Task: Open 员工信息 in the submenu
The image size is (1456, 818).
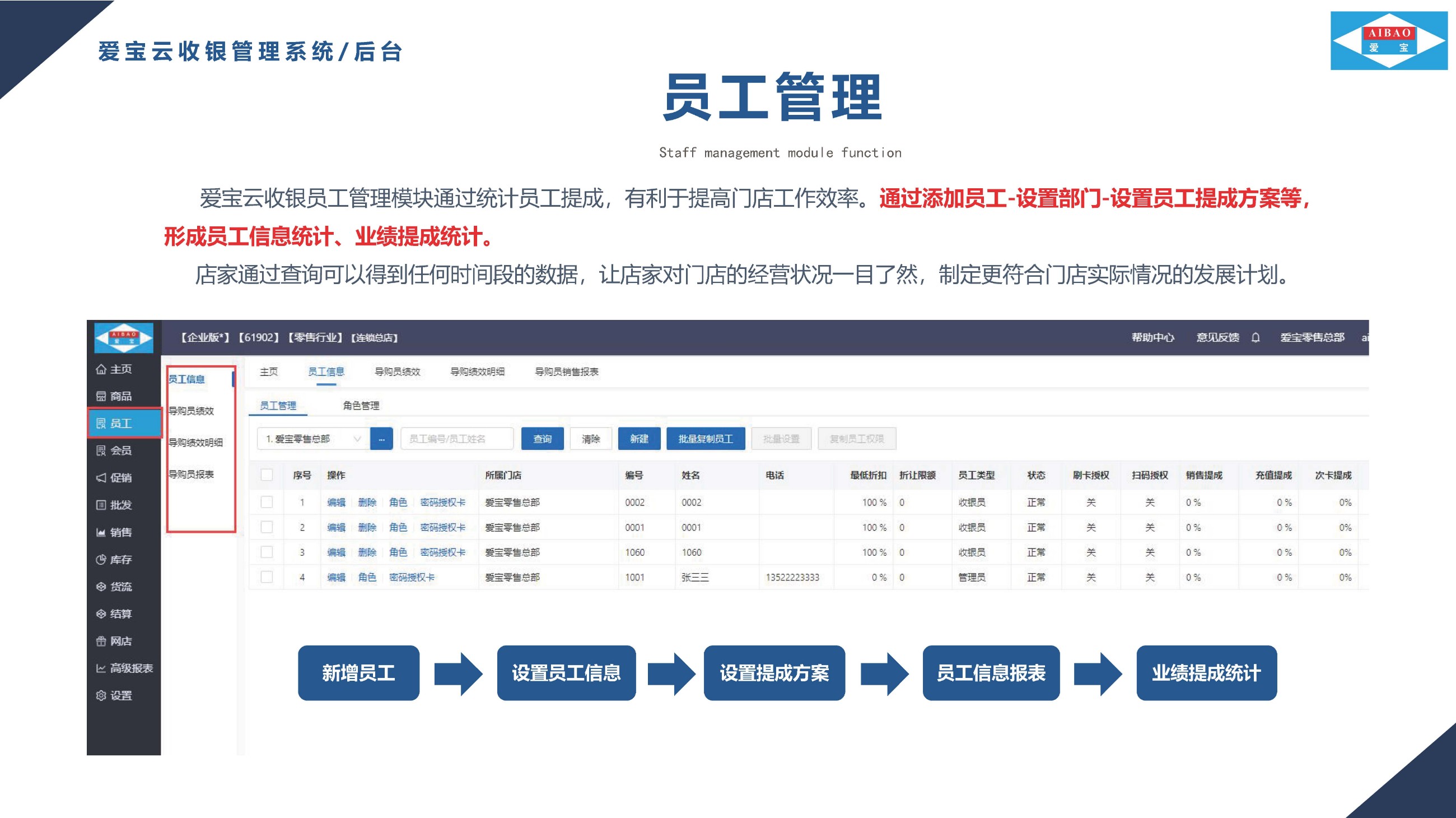Action: click(187, 379)
